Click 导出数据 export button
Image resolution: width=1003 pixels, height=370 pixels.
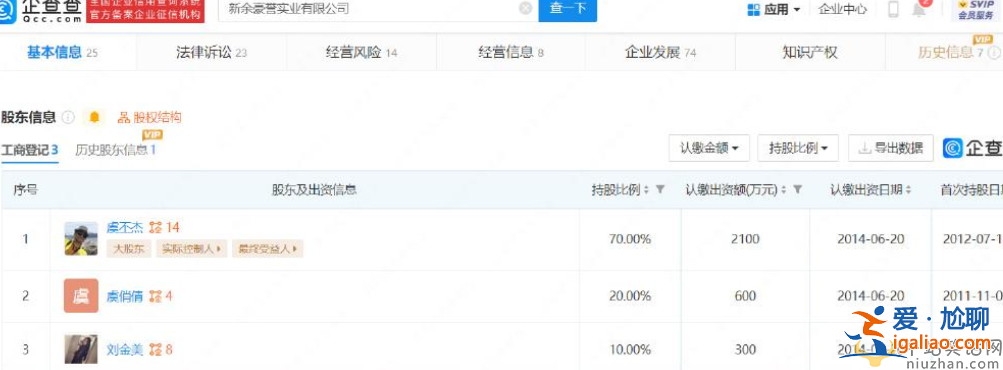pyautogui.click(x=890, y=149)
